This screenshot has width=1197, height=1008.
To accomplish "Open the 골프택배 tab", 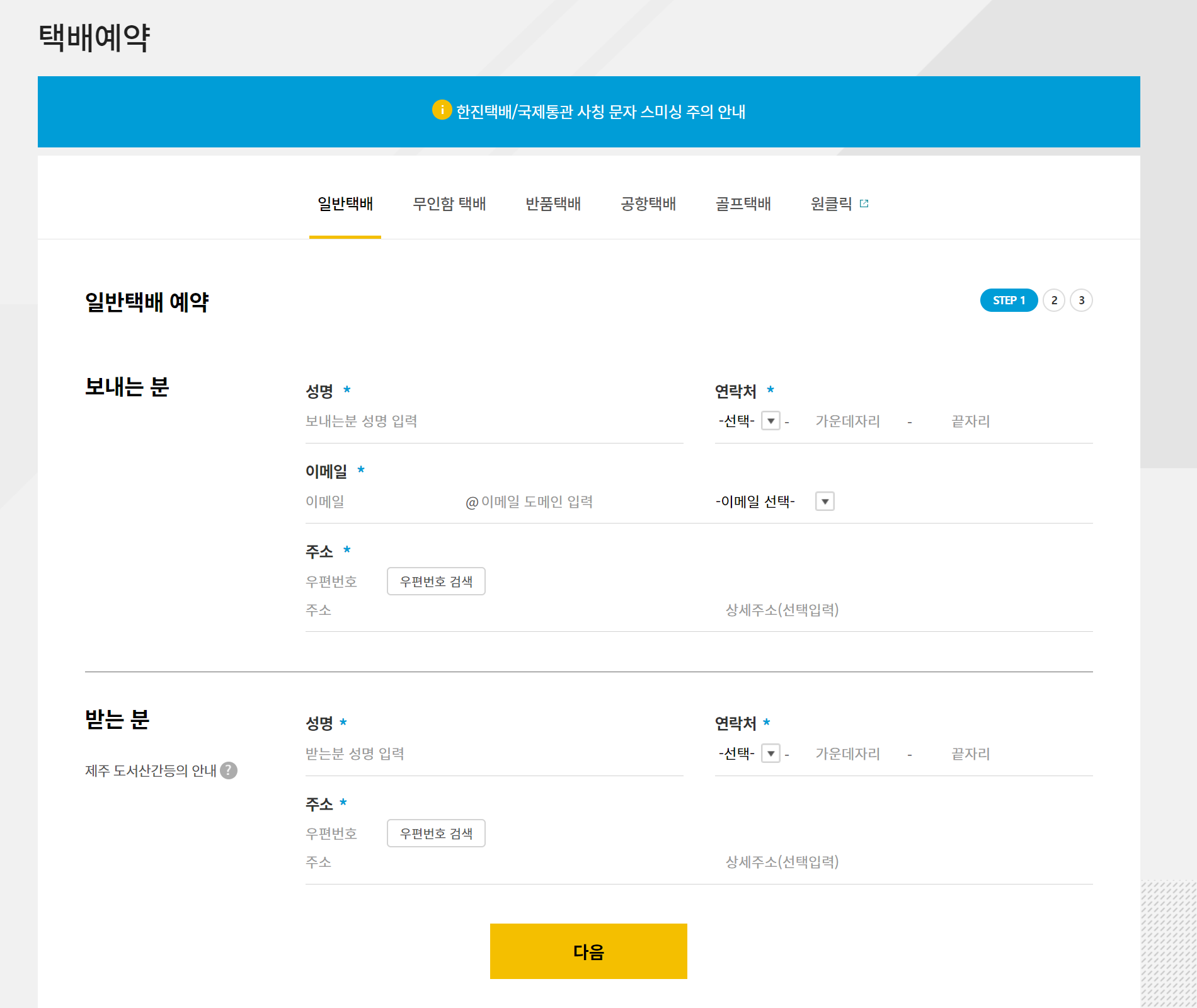I will 743,203.
